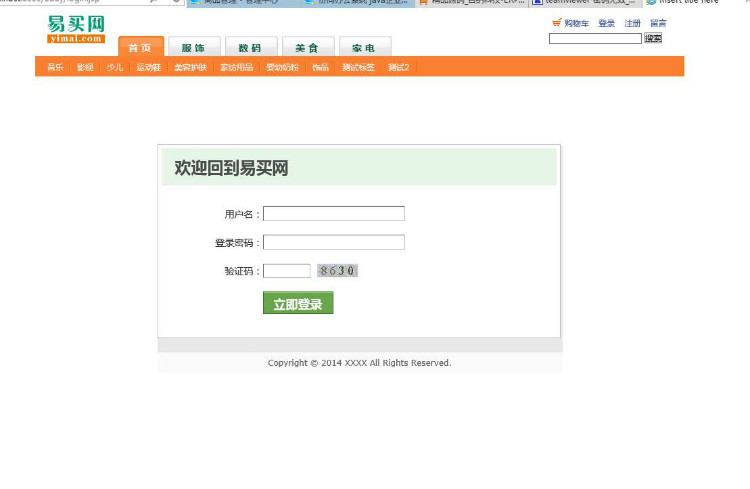
Task: Focus the search box in the header
Action: (x=595, y=38)
